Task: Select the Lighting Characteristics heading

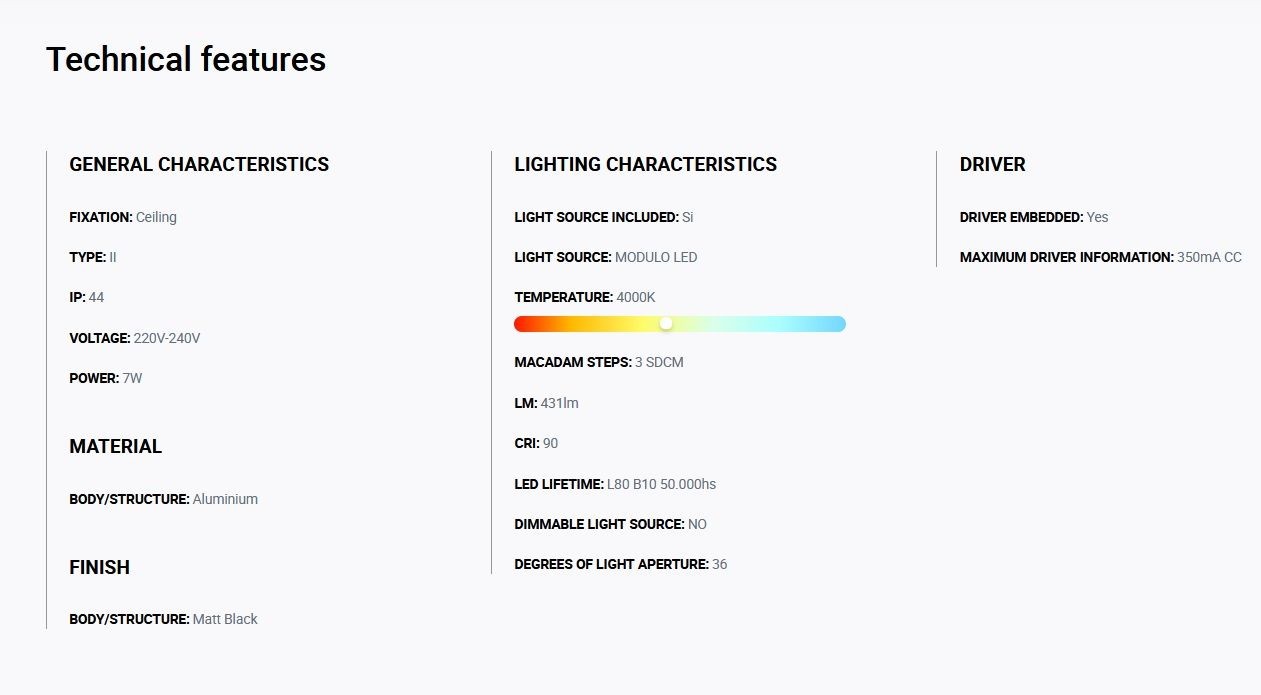Action: 646,164
